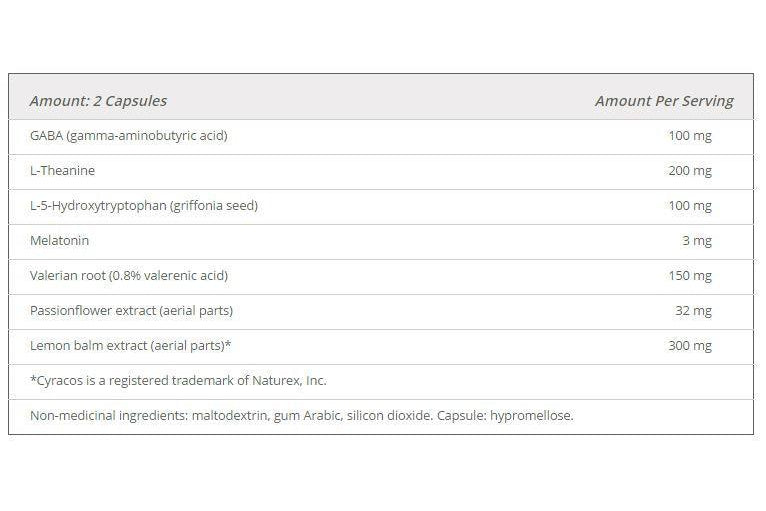Click the Lemon balm 300 mg amount
766x511 pixels.
[690, 346]
